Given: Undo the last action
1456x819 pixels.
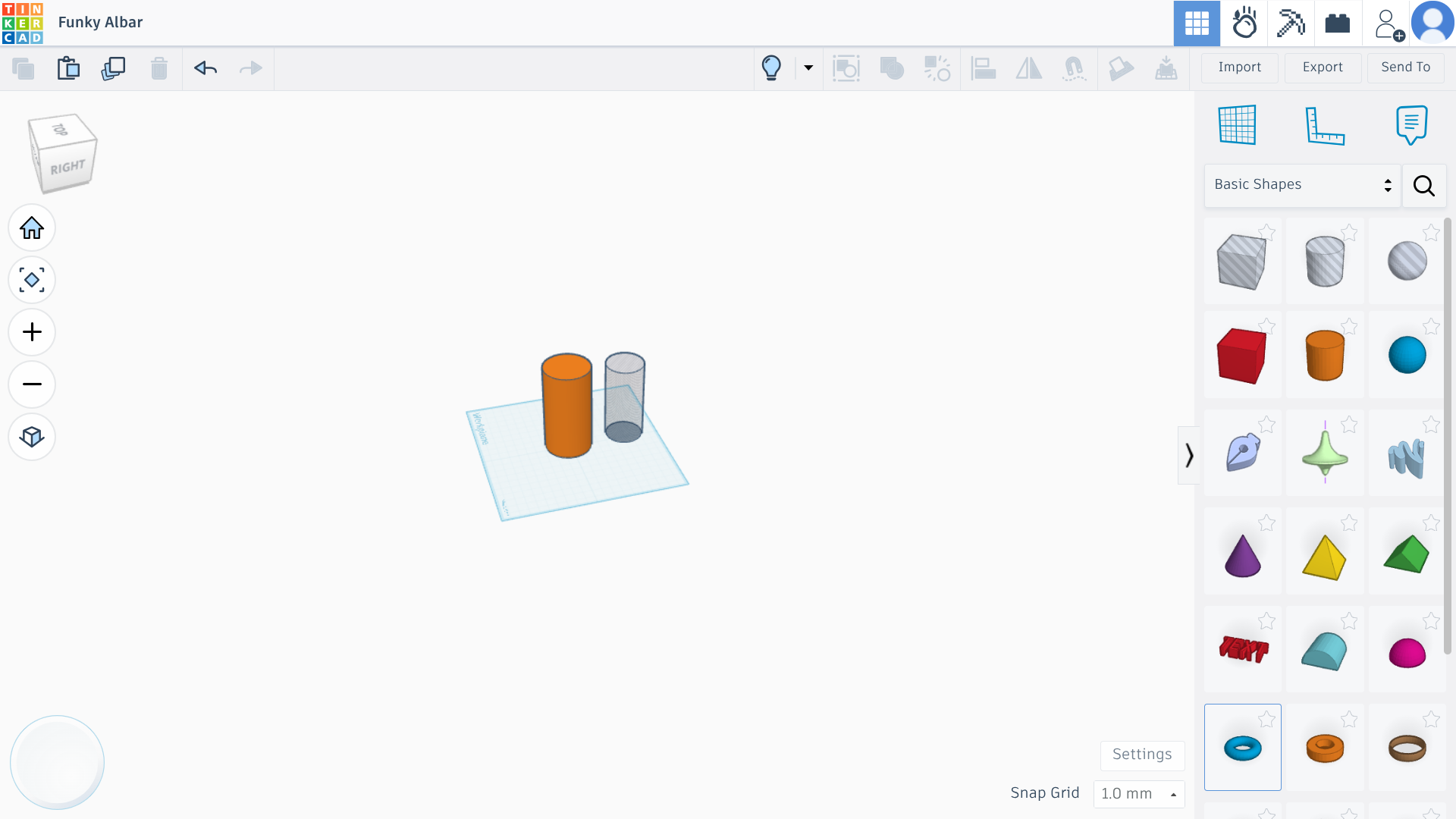Looking at the screenshot, I should coord(206,68).
